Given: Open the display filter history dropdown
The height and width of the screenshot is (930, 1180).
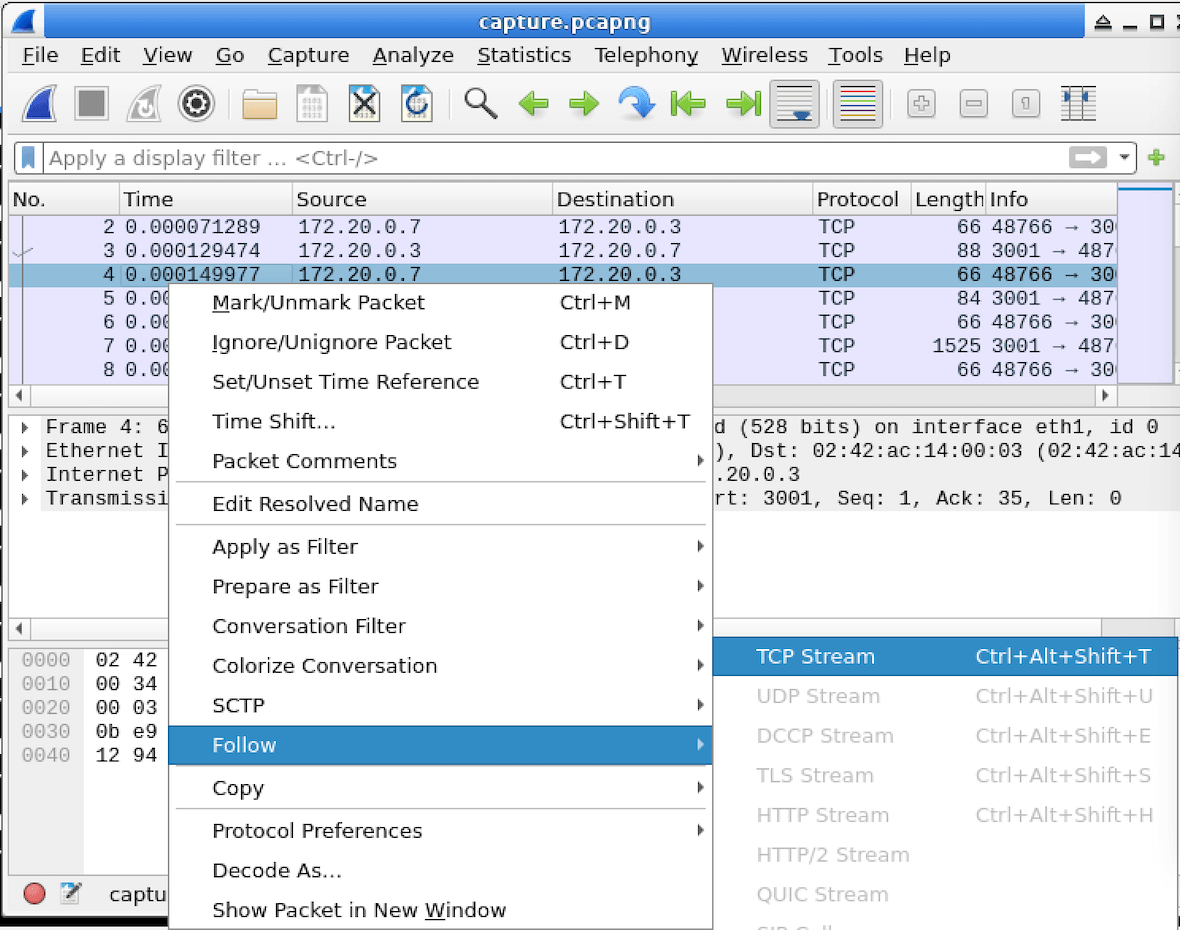Looking at the screenshot, I should point(1124,157).
